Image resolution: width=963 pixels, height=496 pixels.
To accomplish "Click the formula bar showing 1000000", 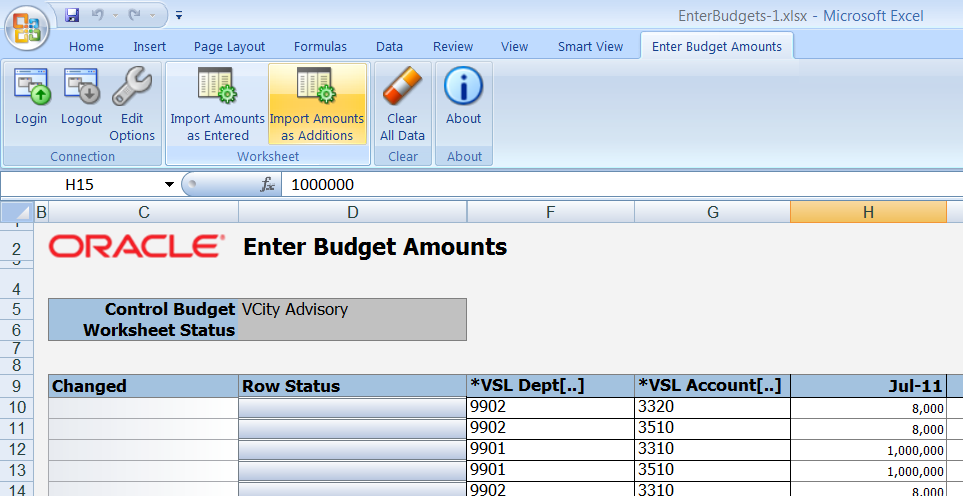I will [x=622, y=184].
